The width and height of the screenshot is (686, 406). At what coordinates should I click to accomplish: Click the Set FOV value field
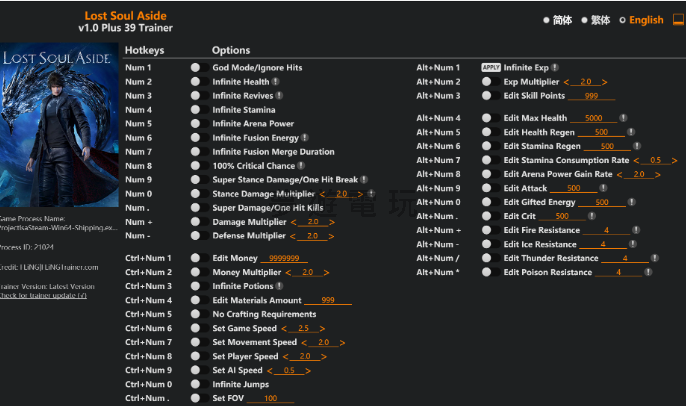coord(270,398)
